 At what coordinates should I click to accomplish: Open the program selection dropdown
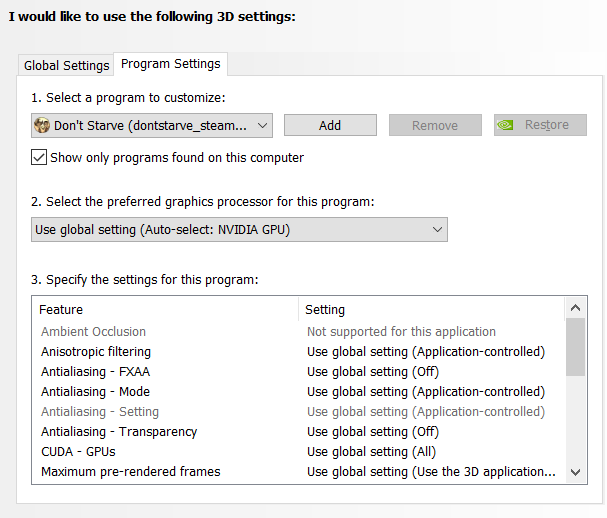[x=152, y=125]
